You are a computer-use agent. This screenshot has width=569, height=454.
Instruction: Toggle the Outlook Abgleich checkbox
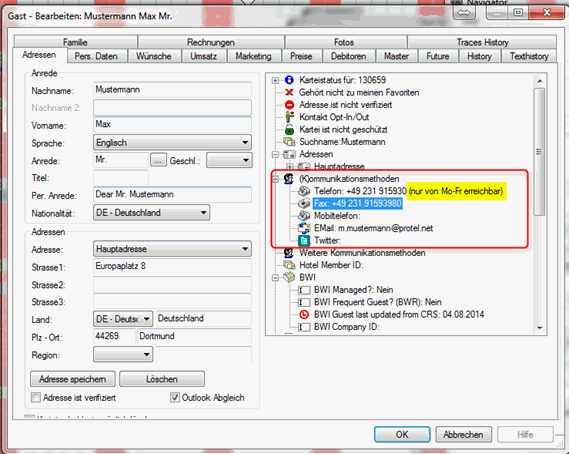click(175, 397)
